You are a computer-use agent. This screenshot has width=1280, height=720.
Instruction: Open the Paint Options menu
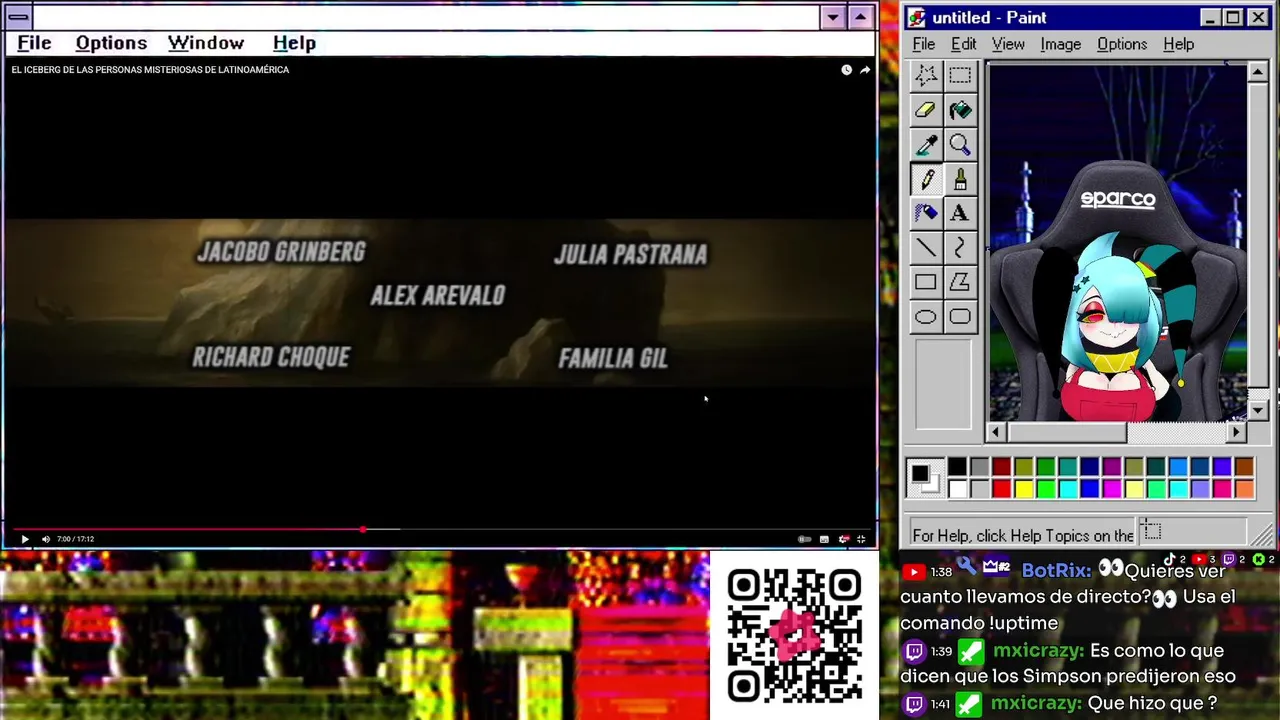click(x=1122, y=44)
